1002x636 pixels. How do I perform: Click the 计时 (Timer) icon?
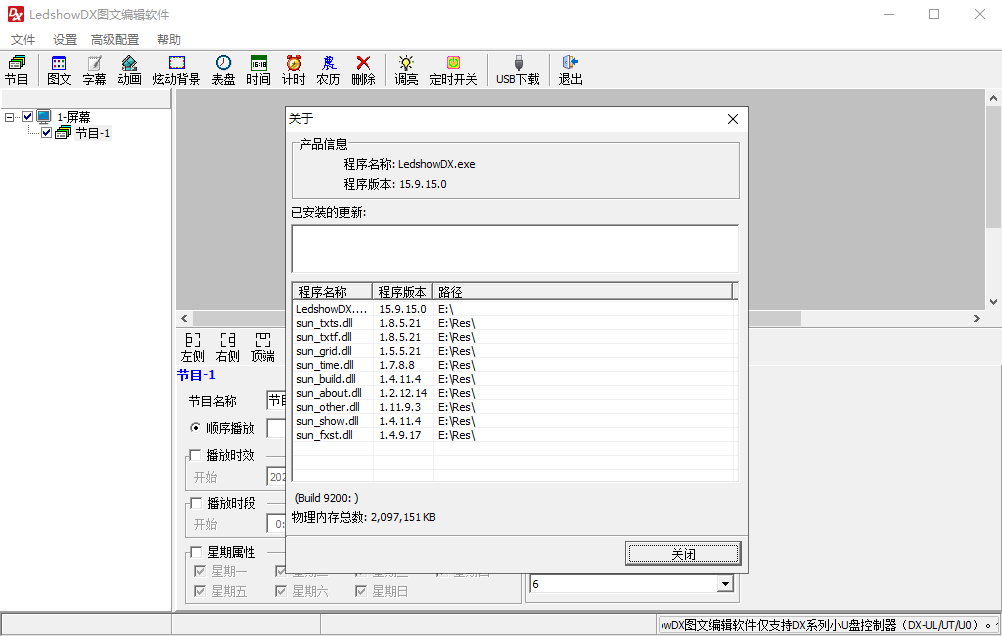click(294, 69)
